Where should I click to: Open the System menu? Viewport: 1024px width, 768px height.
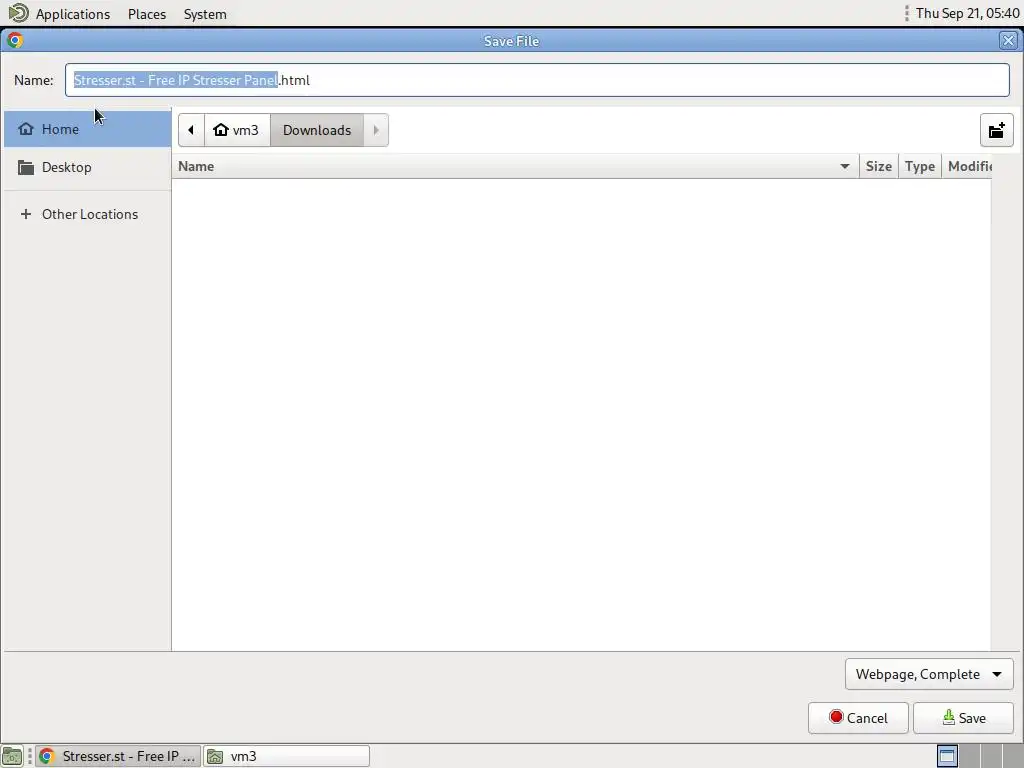pyautogui.click(x=205, y=14)
